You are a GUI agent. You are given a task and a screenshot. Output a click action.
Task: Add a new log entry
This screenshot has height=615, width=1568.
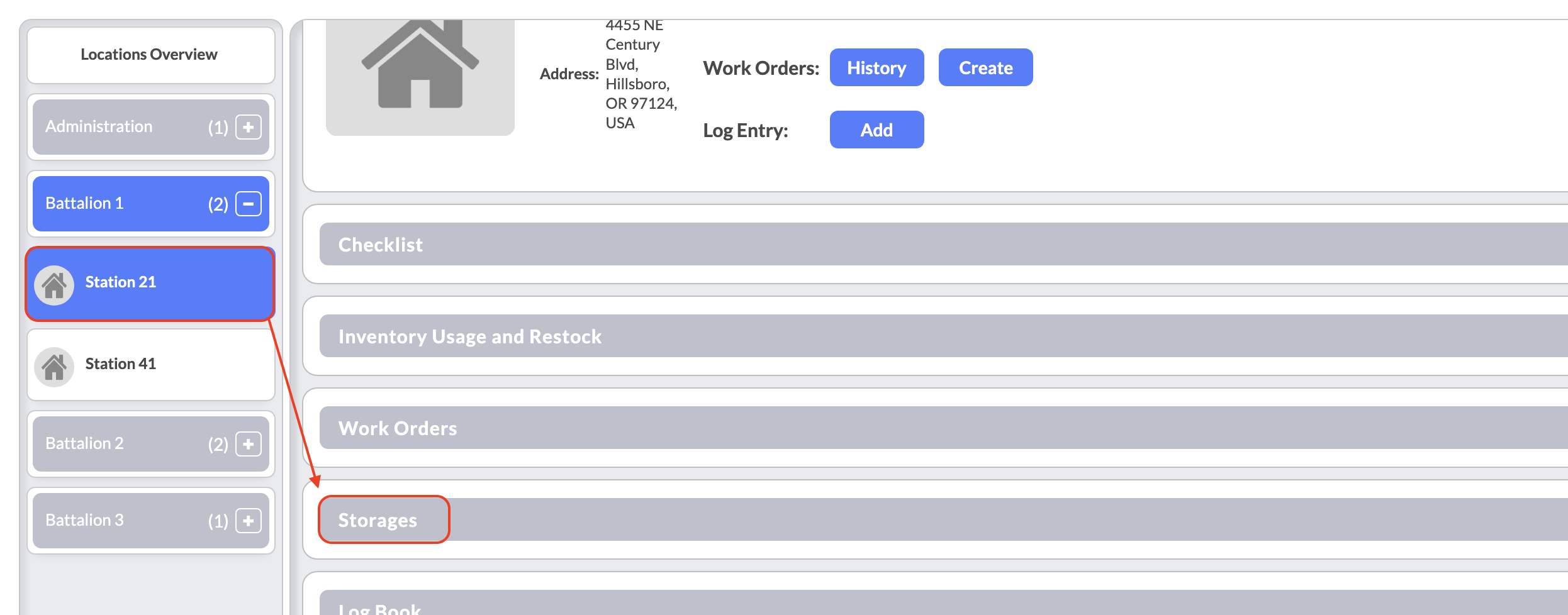point(876,130)
